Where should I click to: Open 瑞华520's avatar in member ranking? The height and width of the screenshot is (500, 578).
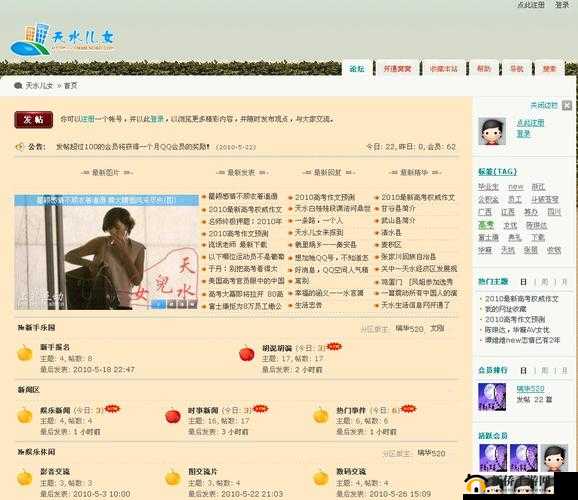coord(492,397)
